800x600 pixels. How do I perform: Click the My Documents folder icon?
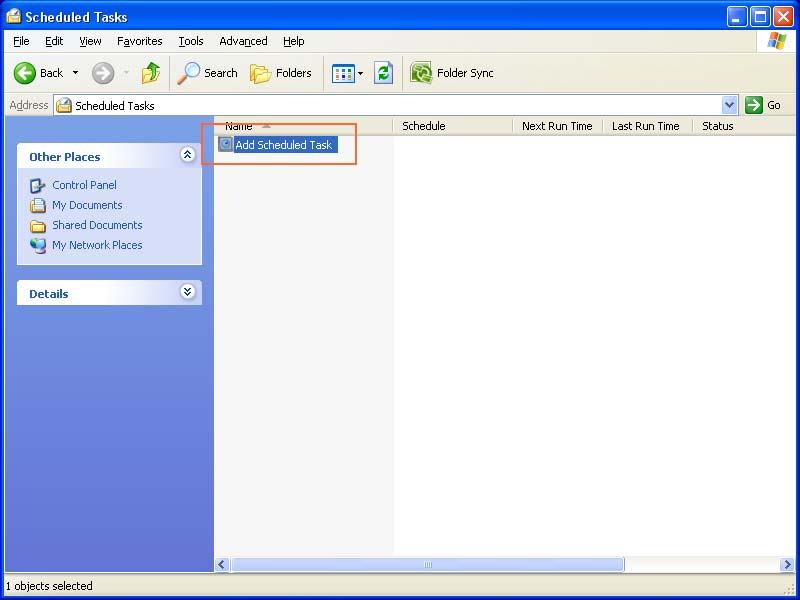pos(38,205)
